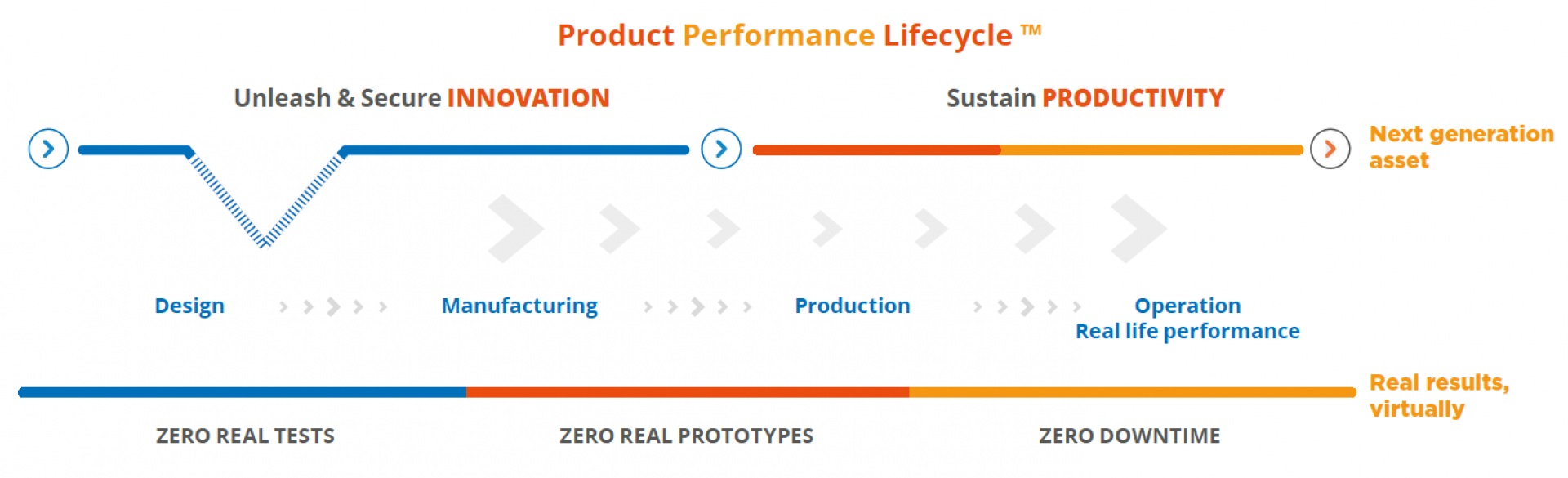Image resolution: width=1568 pixels, height=478 pixels.
Task: Select the Operation stage label
Action: 1187,306
